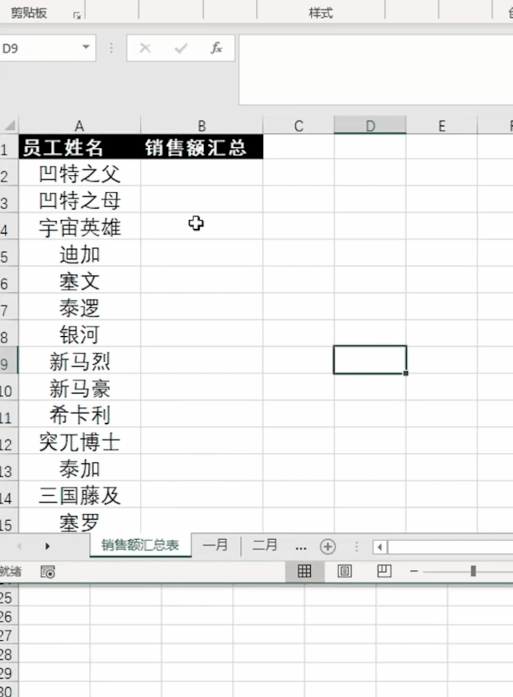Select the cell containing 新马豪
513x697 pixels.
(80, 388)
